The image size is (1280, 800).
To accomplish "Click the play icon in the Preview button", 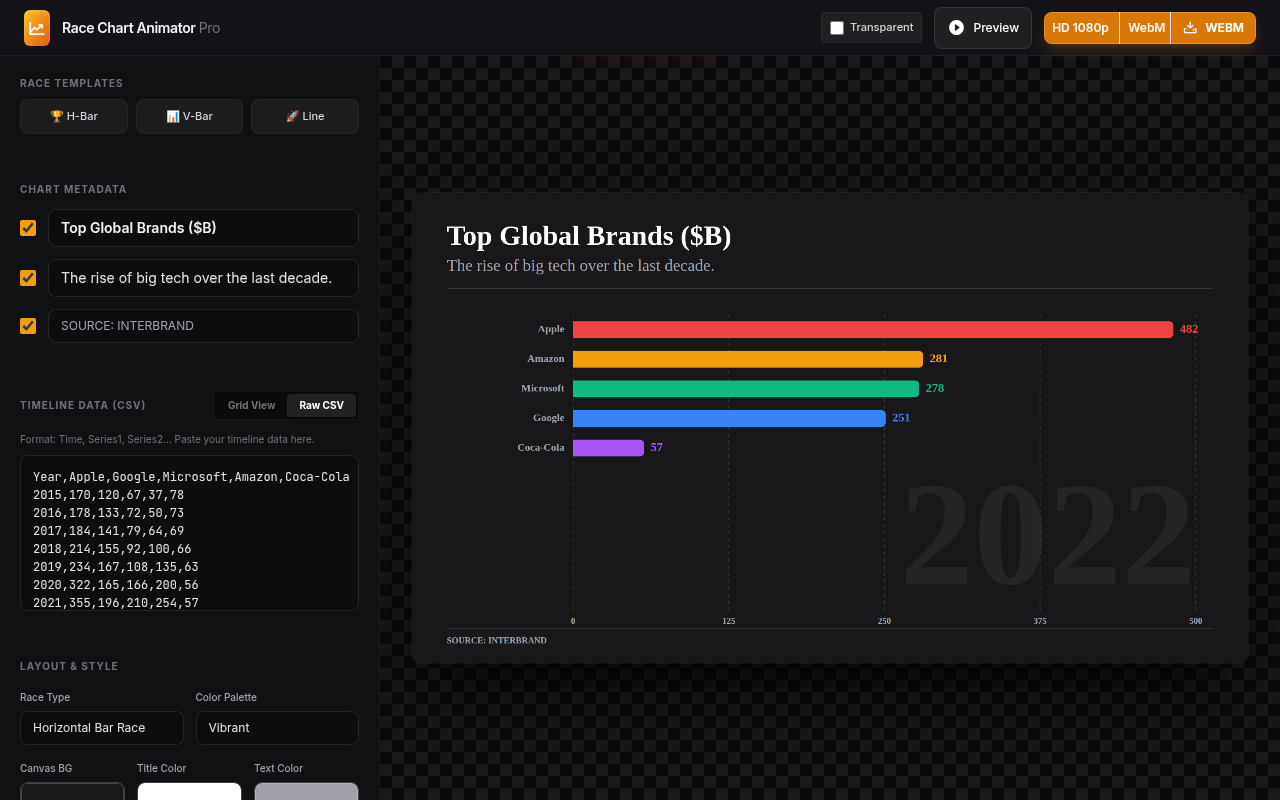I will pos(957,28).
